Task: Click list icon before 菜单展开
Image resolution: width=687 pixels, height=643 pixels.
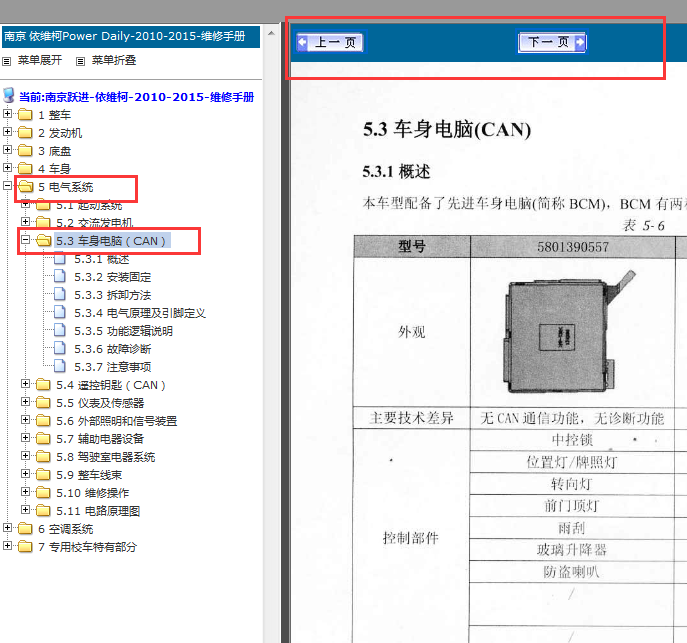Action: [7, 61]
